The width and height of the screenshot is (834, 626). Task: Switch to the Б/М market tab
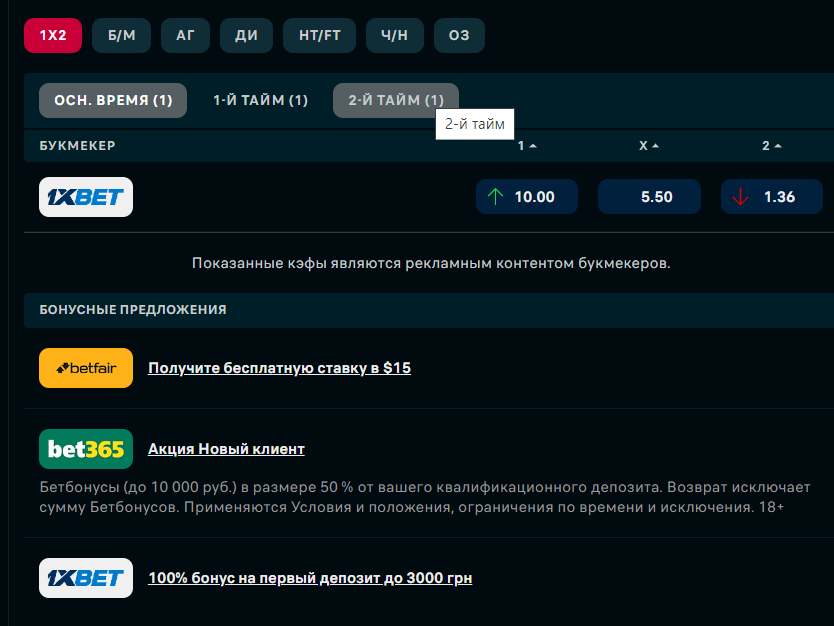click(121, 36)
